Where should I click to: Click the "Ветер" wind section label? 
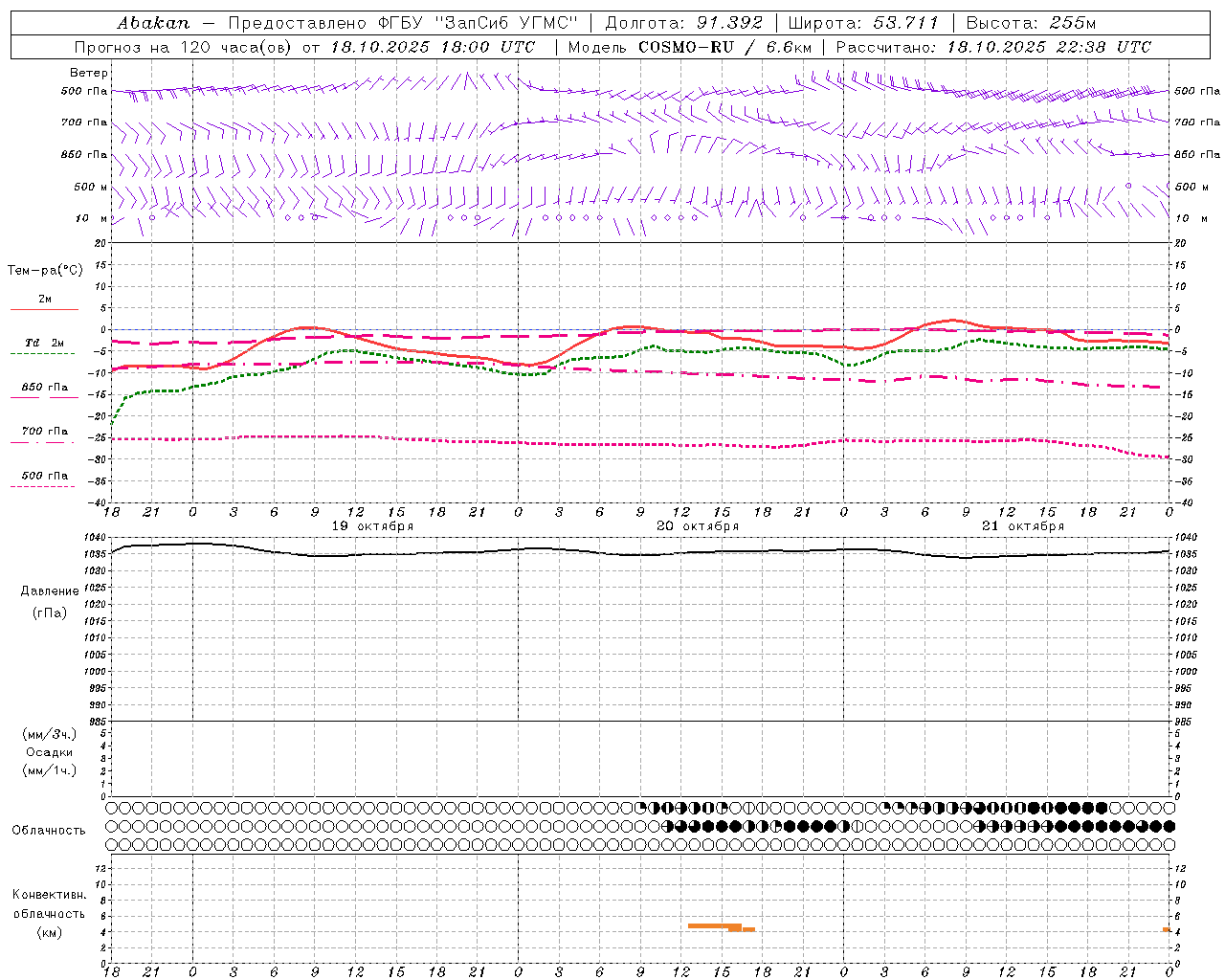coord(89,73)
